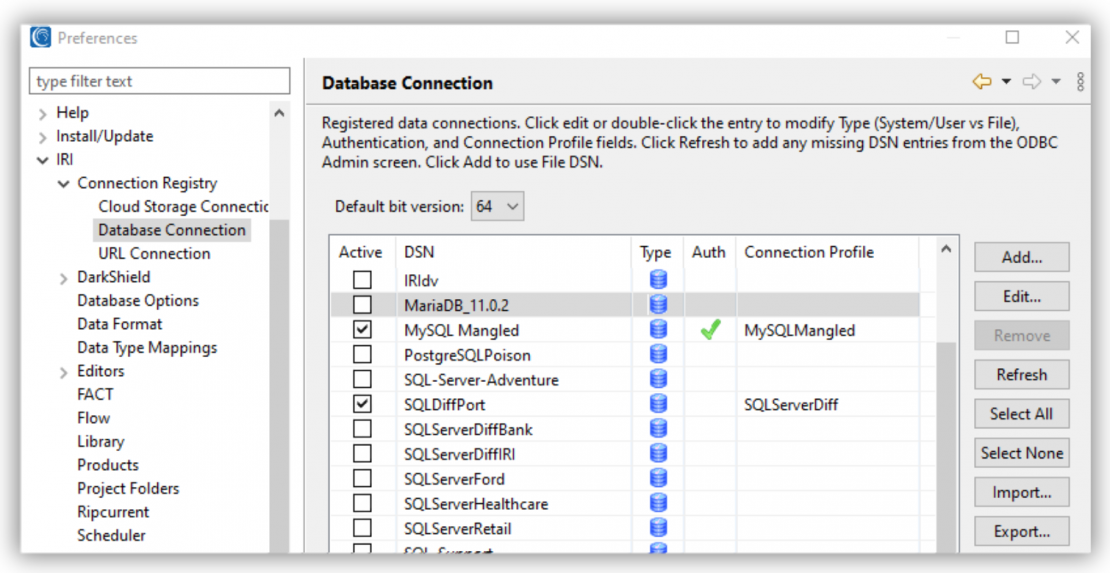1110x573 pixels.
Task: Open the three-dot view menu icon
Action: click(x=1081, y=82)
